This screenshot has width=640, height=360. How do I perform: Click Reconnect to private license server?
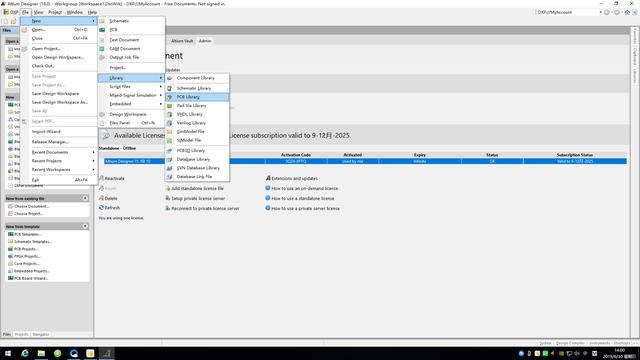pyautogui.click(x=205, y=209)
